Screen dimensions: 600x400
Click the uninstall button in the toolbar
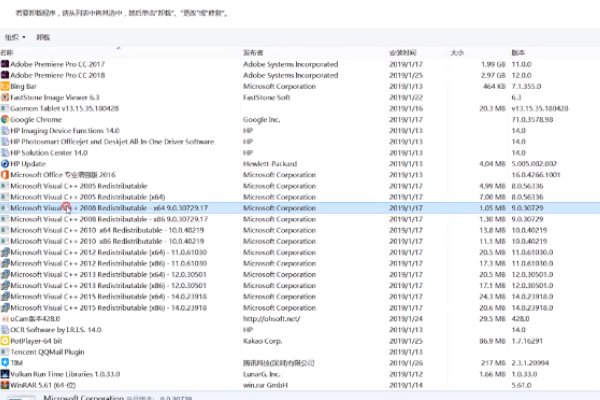43,37
